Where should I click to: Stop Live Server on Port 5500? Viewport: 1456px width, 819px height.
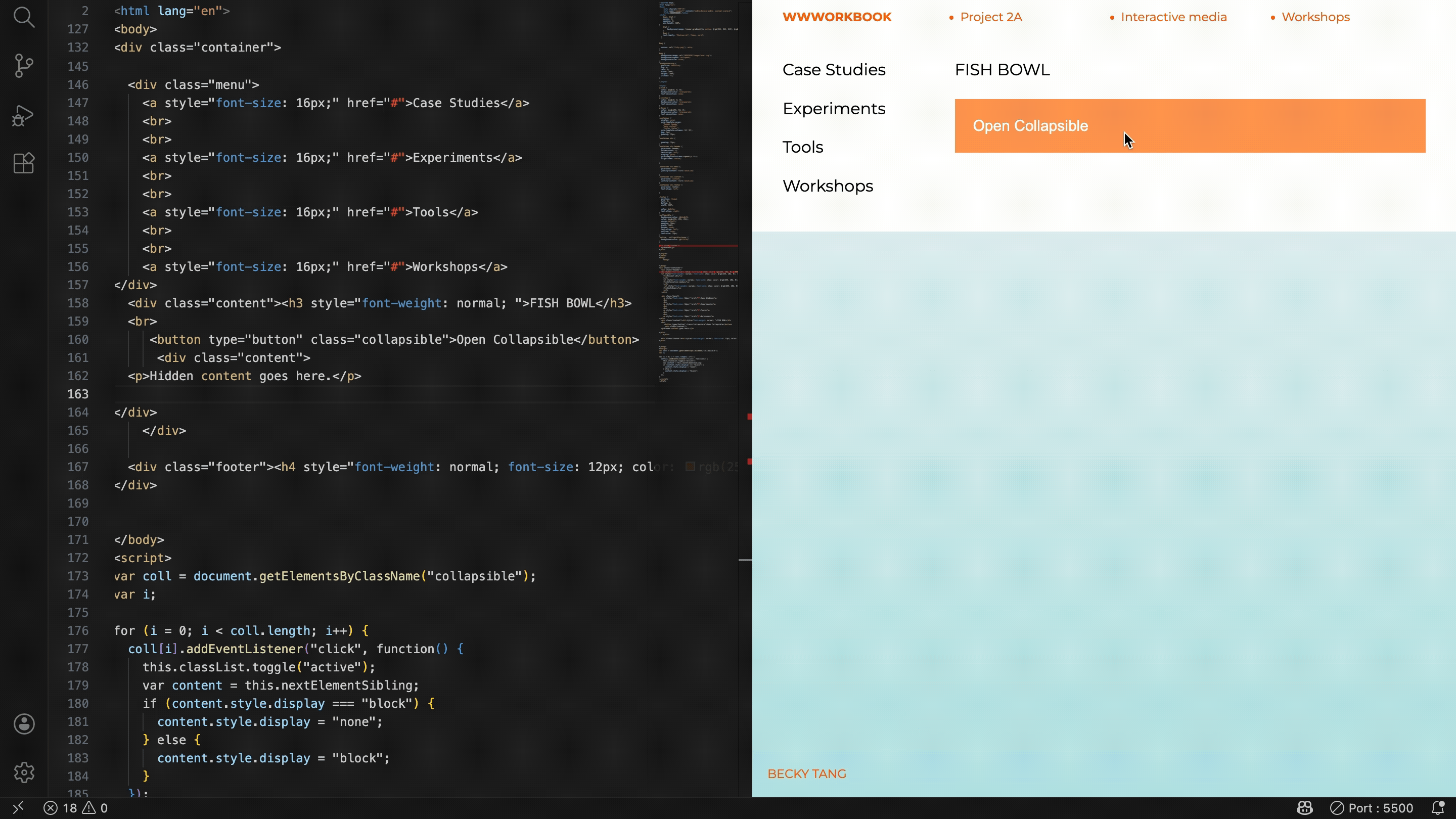click(1373, 808)
